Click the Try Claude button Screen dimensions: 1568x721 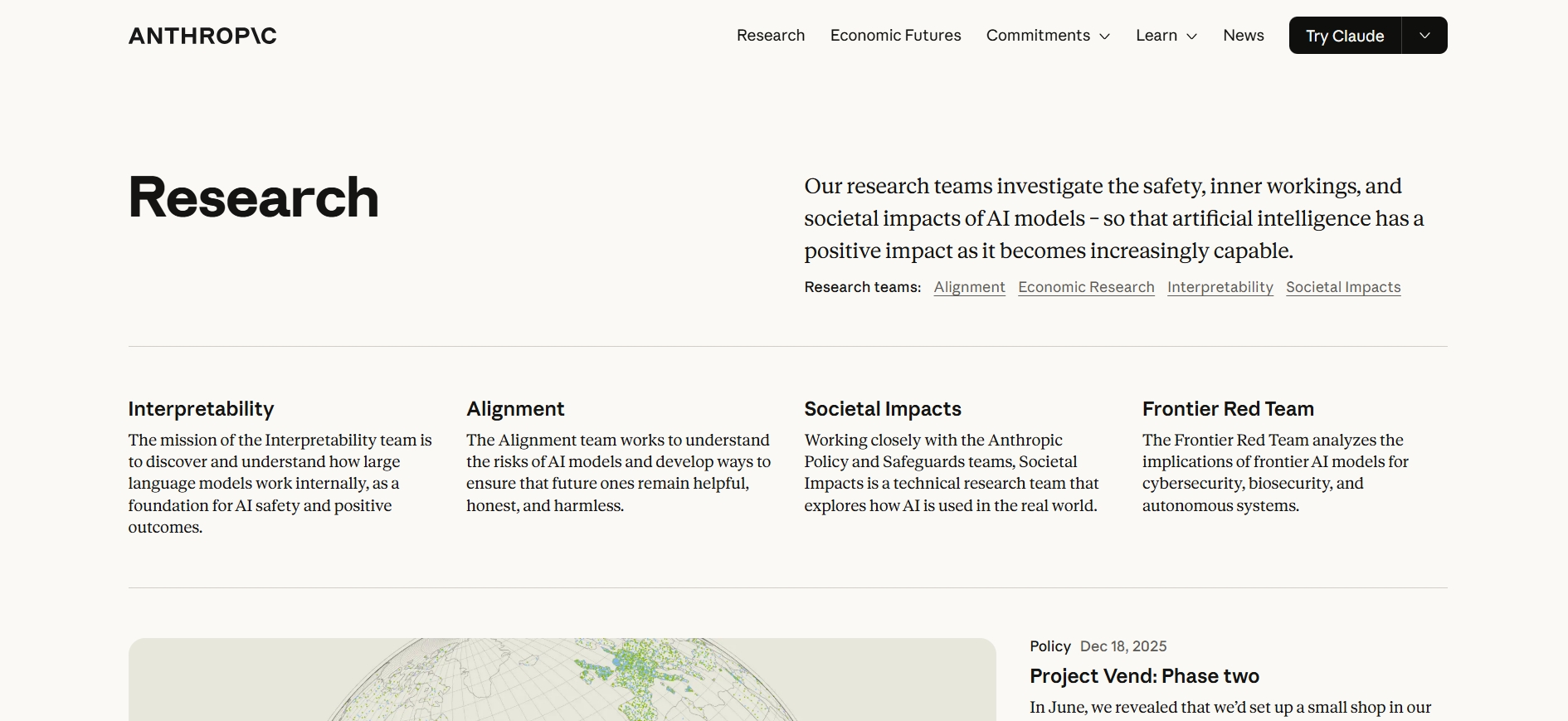(x=1344, y=36)
